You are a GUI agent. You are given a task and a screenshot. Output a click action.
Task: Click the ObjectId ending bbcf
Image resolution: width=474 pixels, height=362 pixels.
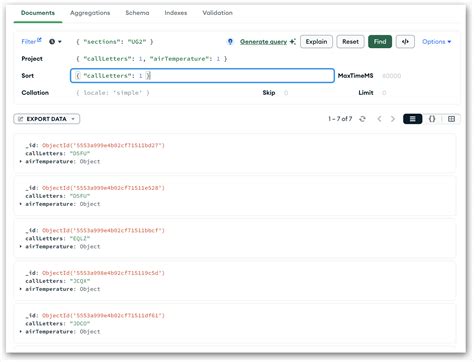pyautogui.click(x=103, y=230)
